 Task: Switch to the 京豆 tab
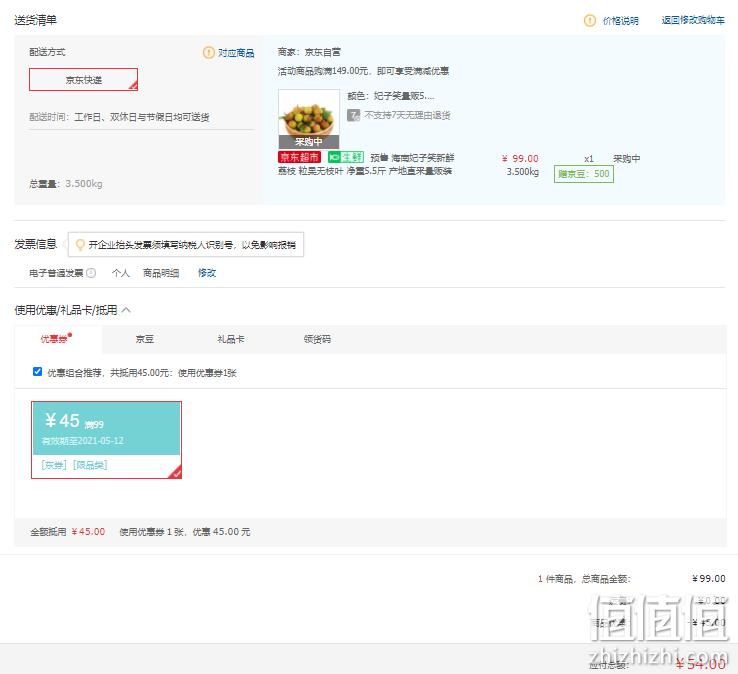point(144,339)
